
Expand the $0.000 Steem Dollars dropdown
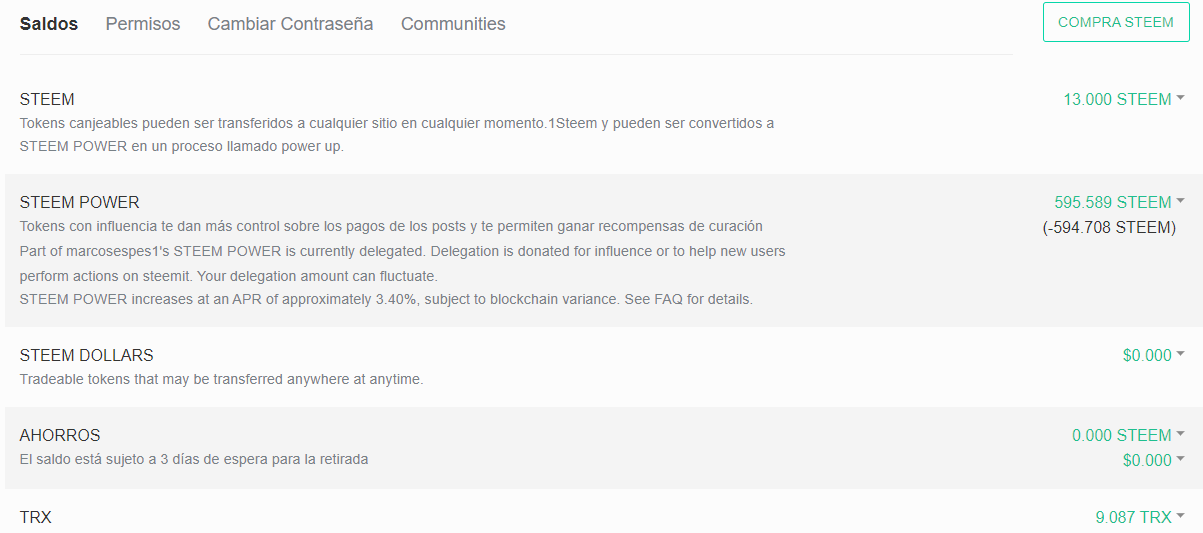point(1154,355)
